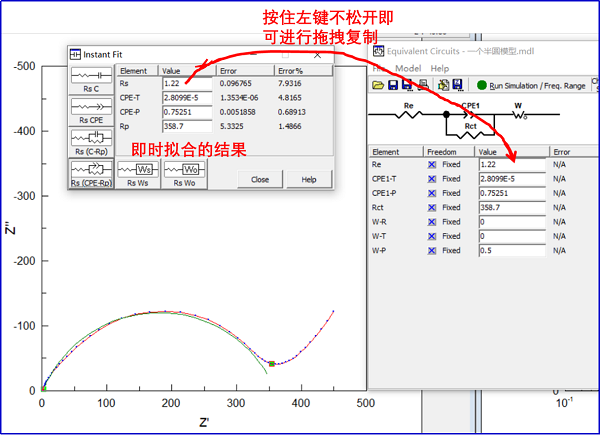Viewport: 600px width, 435px height.
Task: Toggle the Fixed freedom setting for Re
Action: pos(432,165)
